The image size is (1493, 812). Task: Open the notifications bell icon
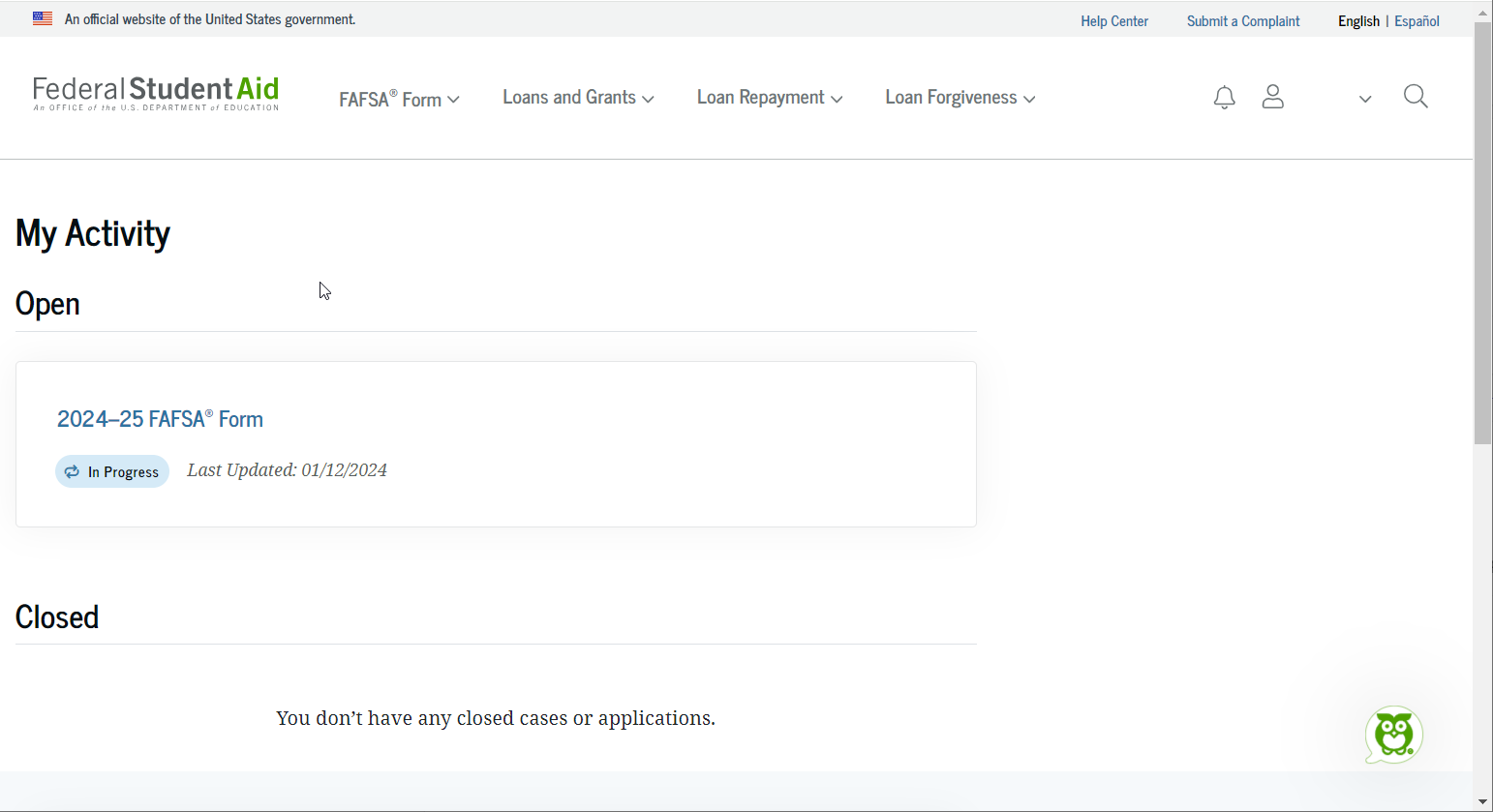[x=1224, y=97]
